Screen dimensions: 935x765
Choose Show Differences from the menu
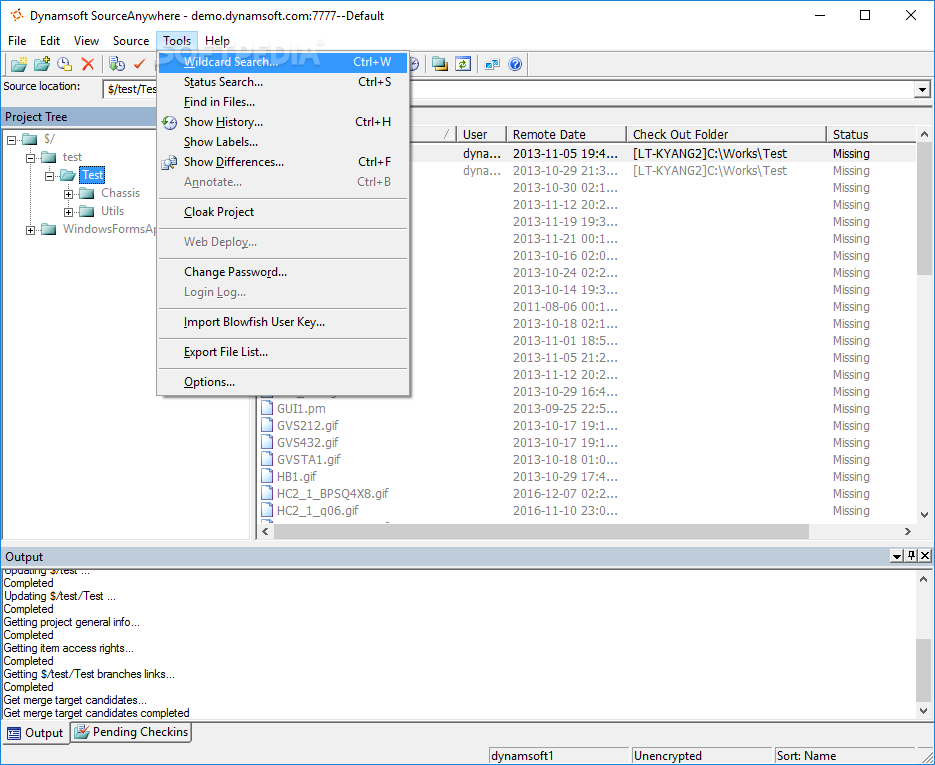tap(283, 162)
